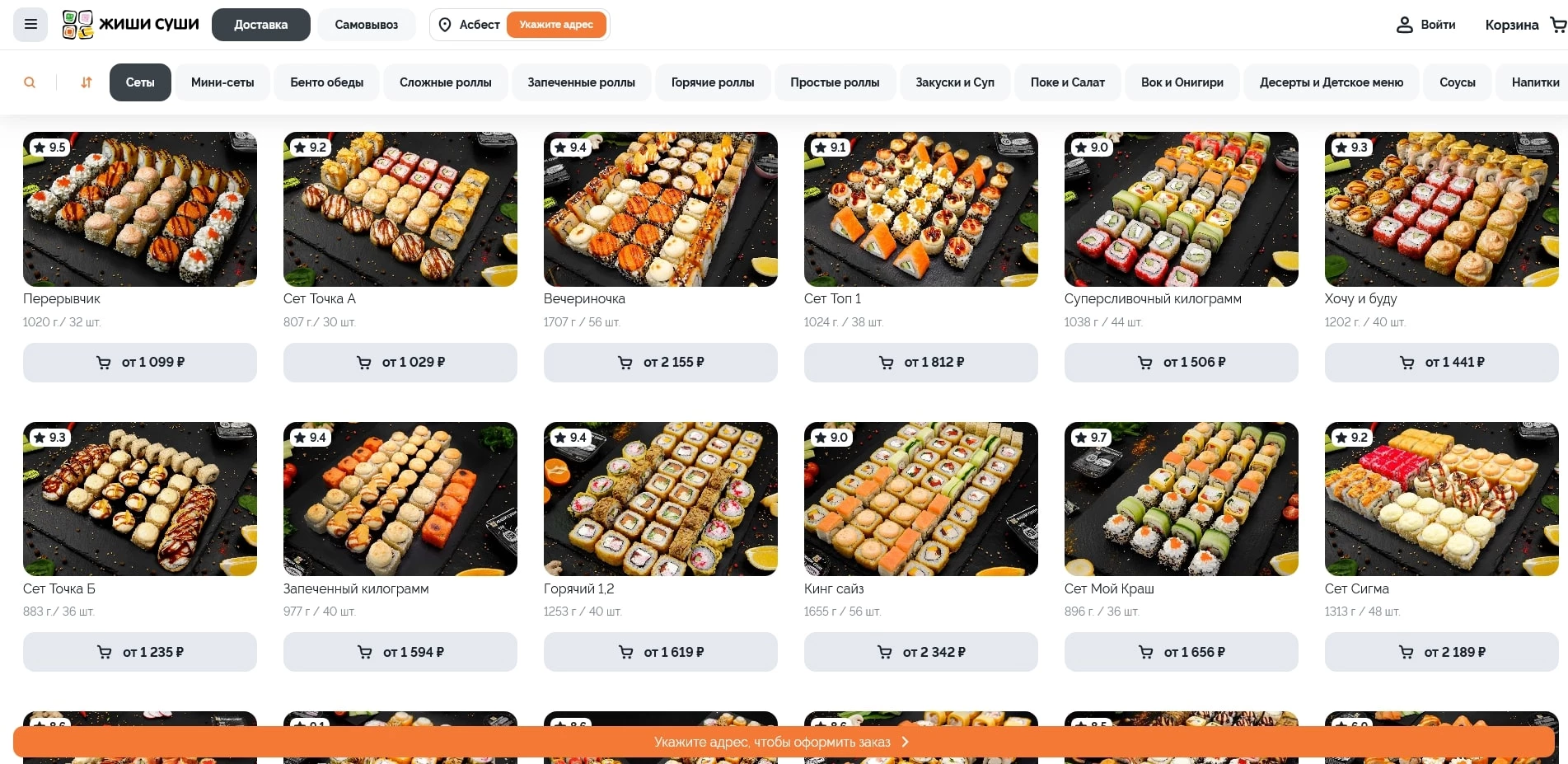This screenshot has width=1568, height=764.
Task: Expand the orange address prompt banner
Action: 784,742
